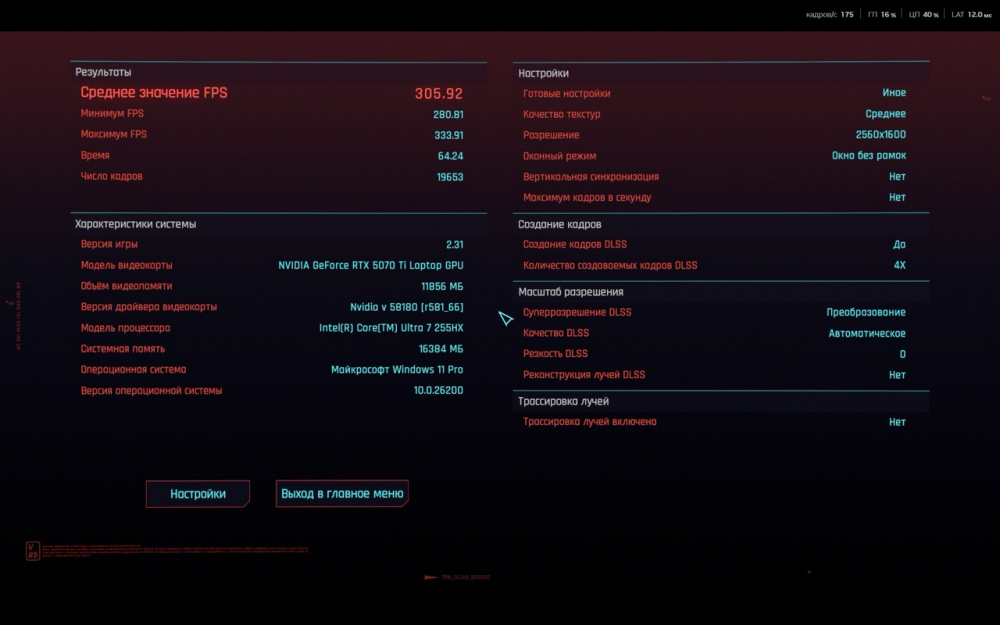
Task: Click the Вертикальная синхронизация Нет value
Action: (x=897, y=177)
